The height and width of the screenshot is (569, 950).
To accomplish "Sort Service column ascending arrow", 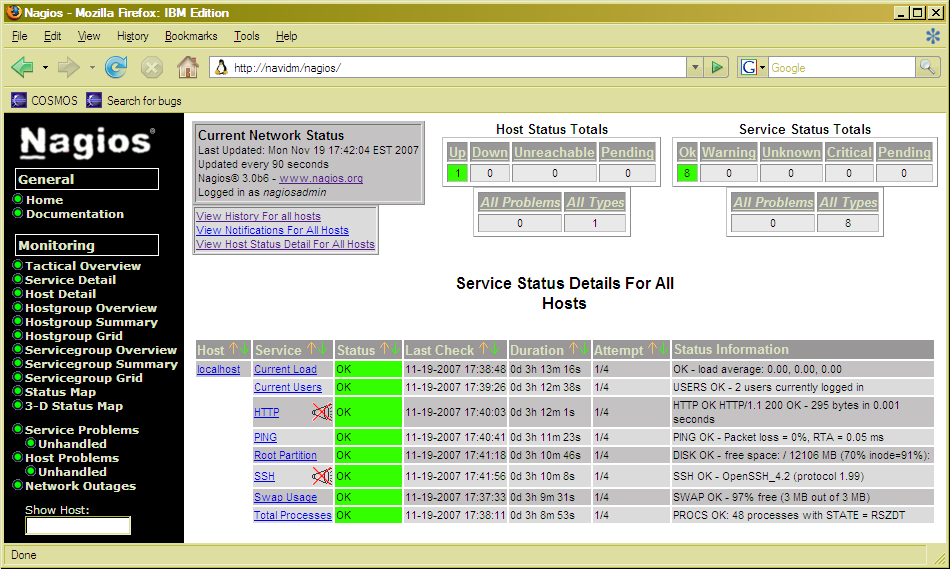I will click(x=311, y=349).
